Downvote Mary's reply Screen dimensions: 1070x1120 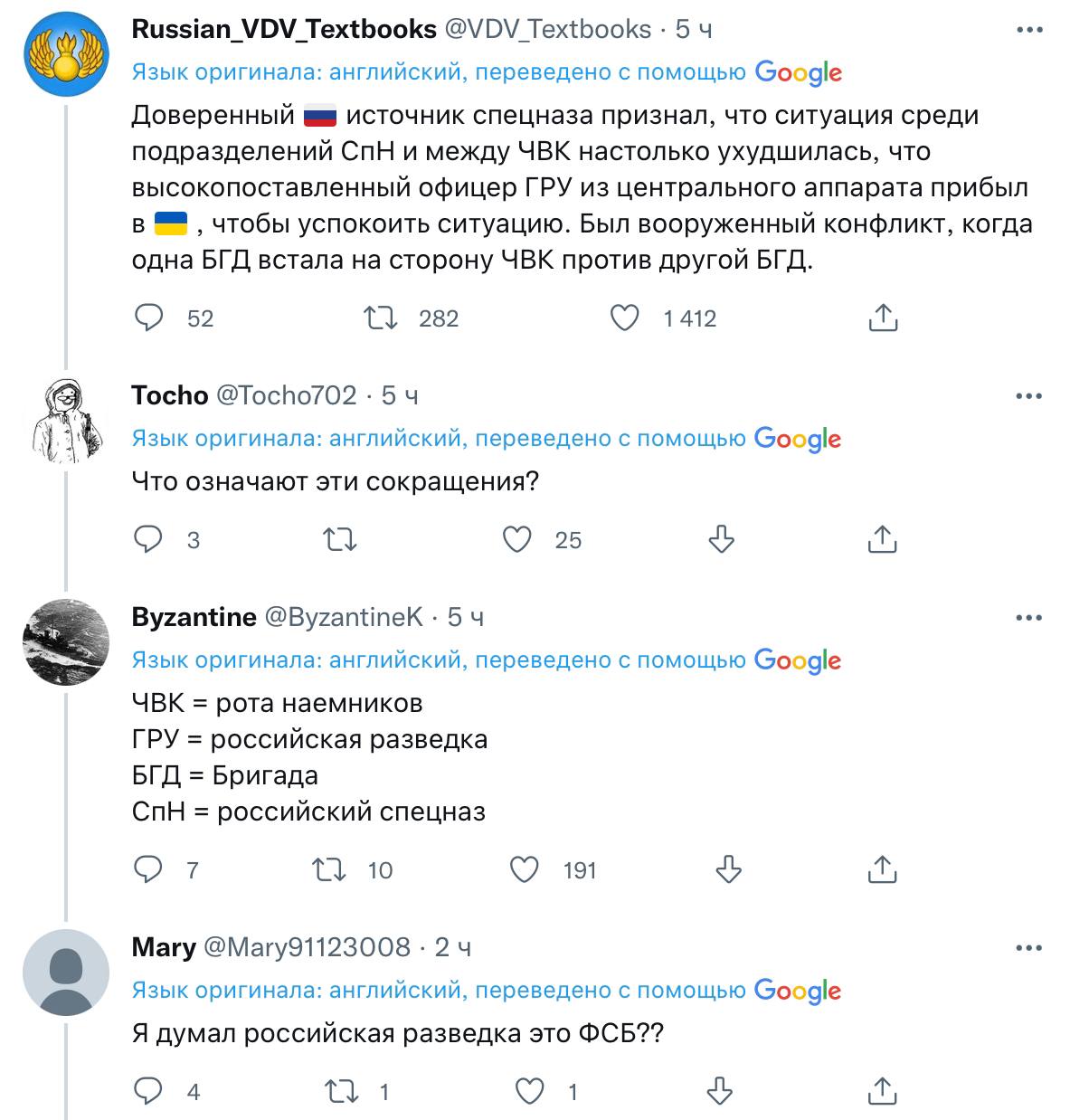pos(718,1091)
